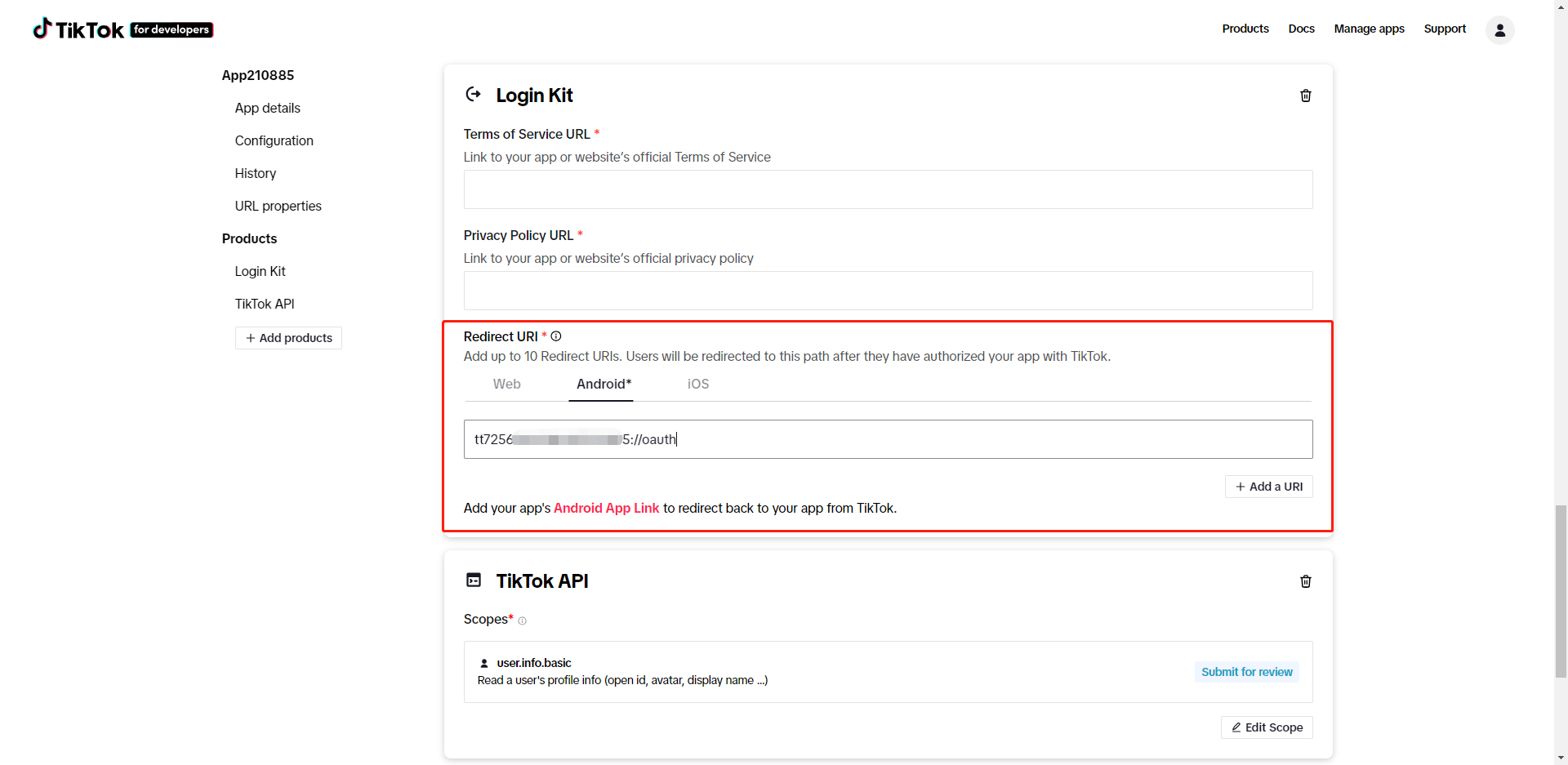Viewport: 1568px width, 765px height.
Task: Click the Login Kit header icon
Action: pos(474,95)
